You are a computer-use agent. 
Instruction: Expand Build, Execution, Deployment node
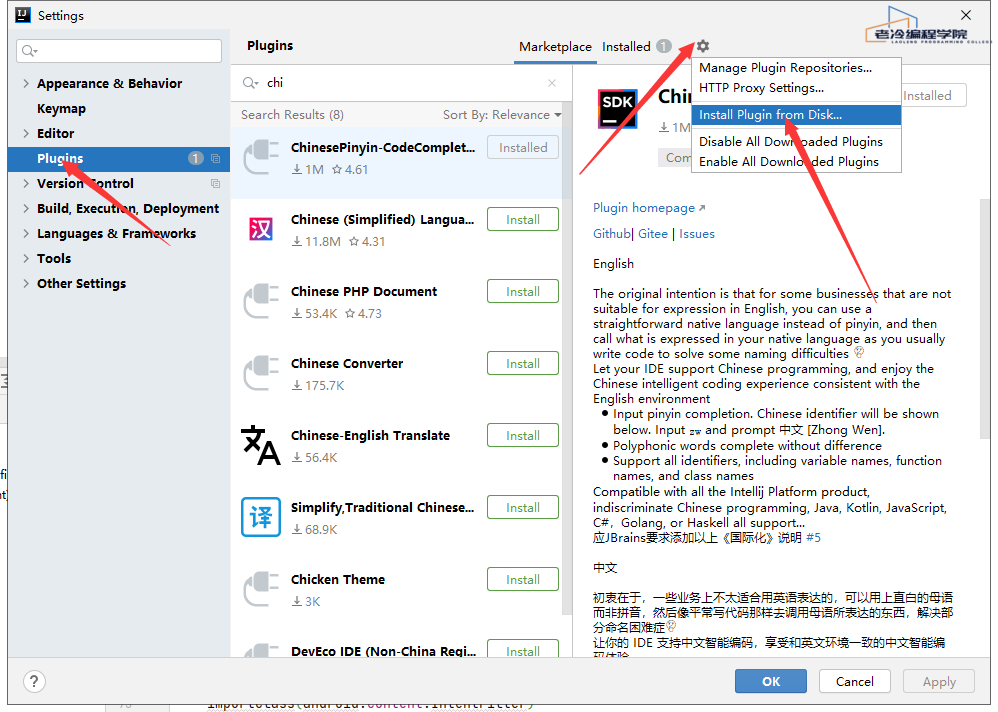coord(26,208)
